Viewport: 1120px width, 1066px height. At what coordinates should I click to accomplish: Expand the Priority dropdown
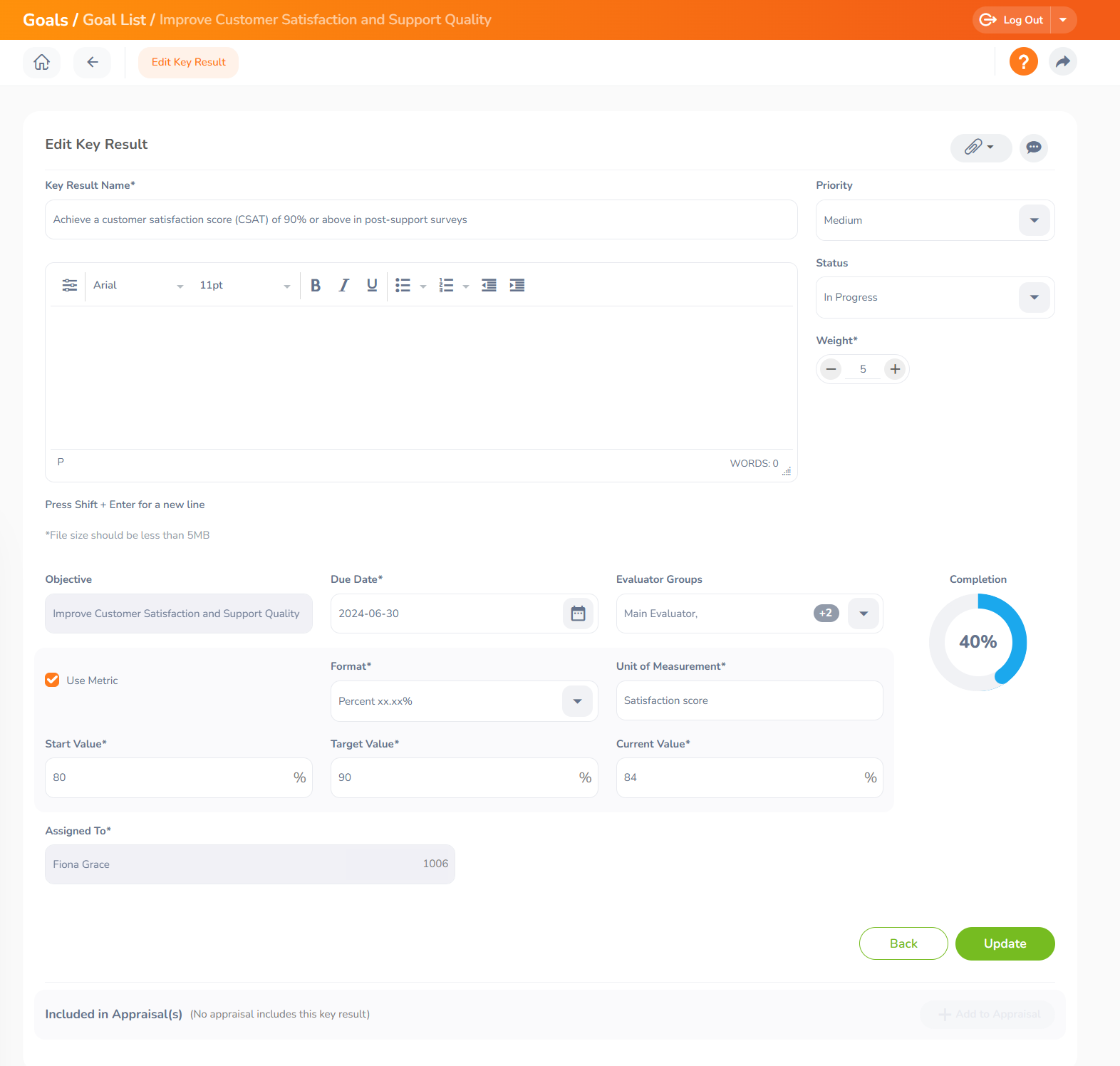coord(1035,220)
